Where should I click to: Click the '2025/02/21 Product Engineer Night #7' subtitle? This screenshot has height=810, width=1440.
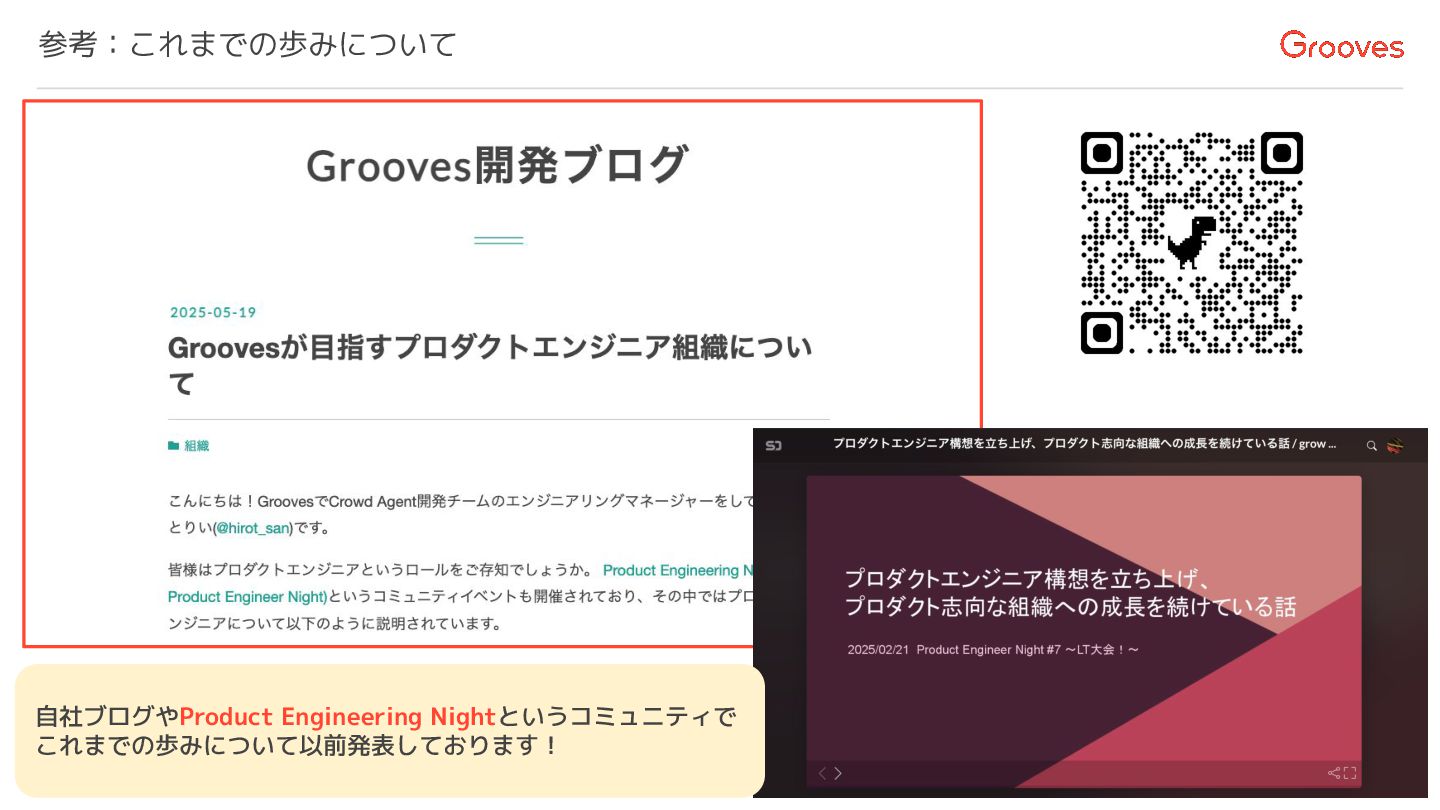993,649
